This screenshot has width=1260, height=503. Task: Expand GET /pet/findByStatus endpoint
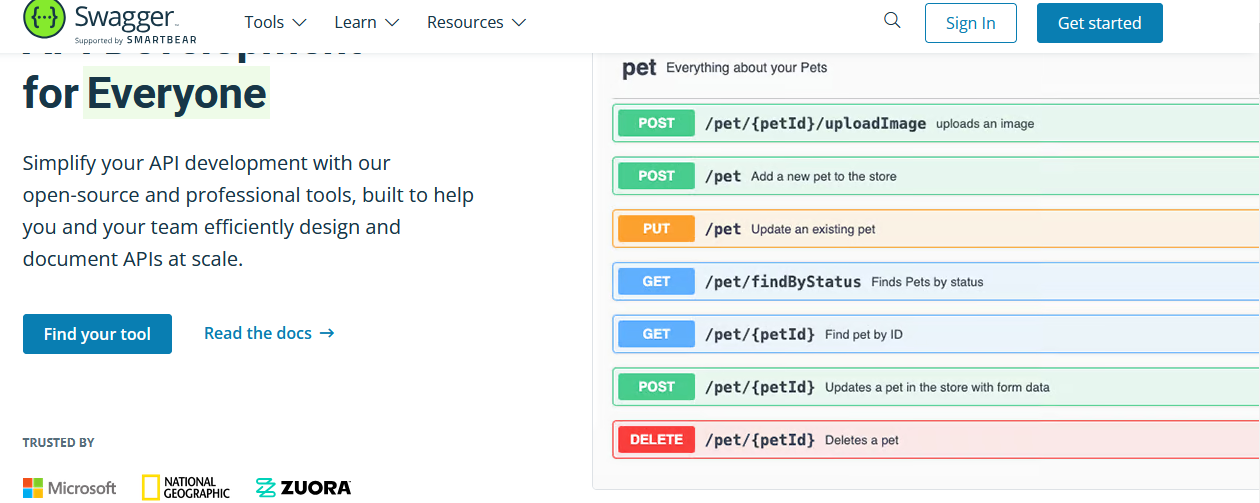point(935,281)
